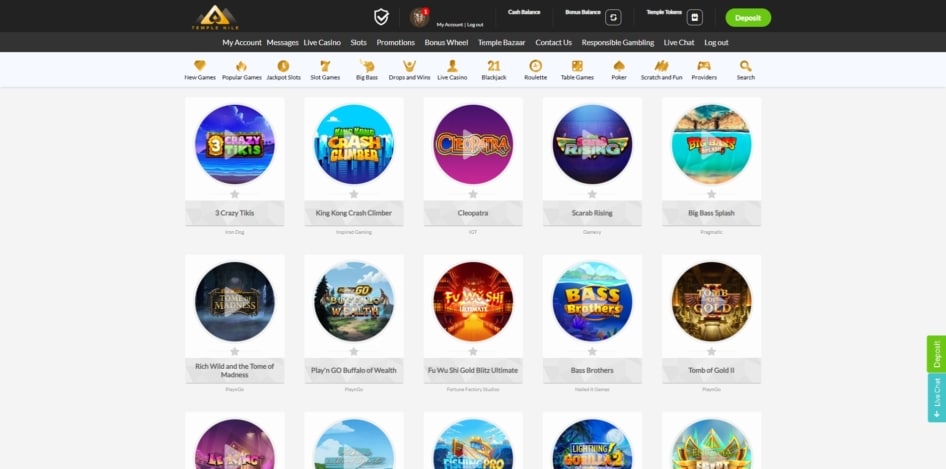Open Temple Bazaar from the navigation menu
This screenshot has width=946, height=469.
(x=501, y=43)
